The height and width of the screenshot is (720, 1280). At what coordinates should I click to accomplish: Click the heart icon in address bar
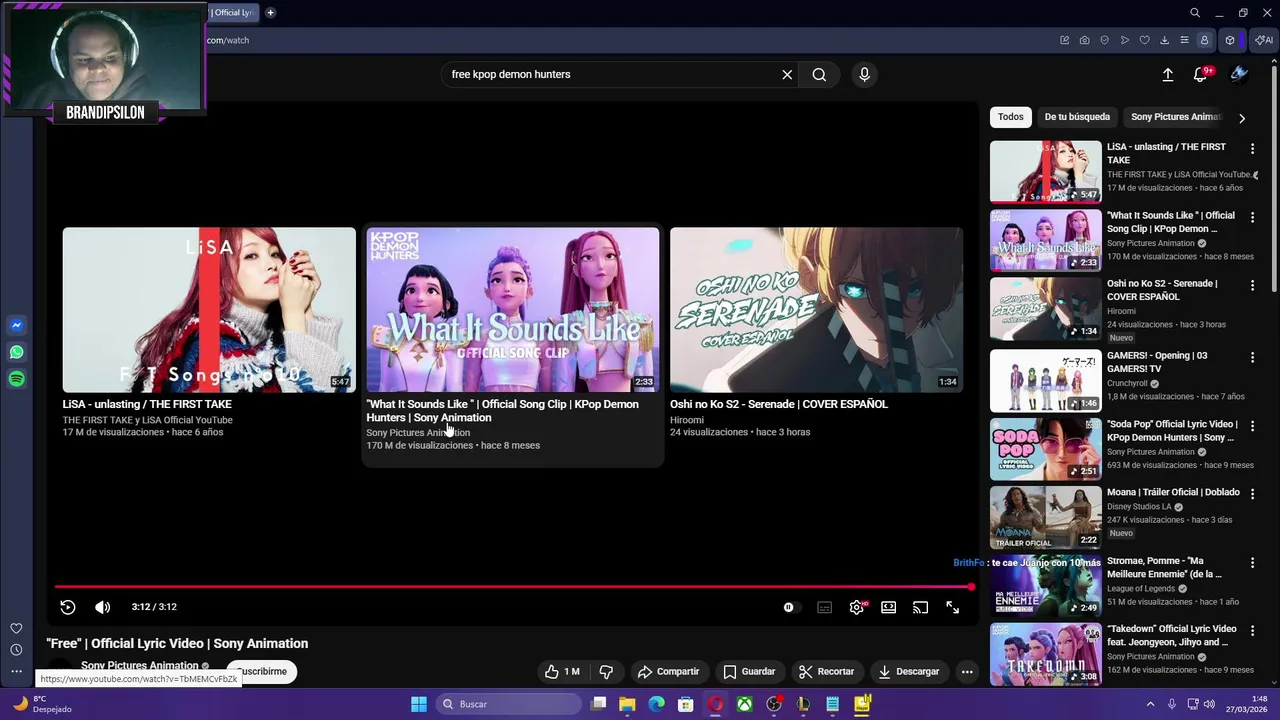[x=1144, y=40]
